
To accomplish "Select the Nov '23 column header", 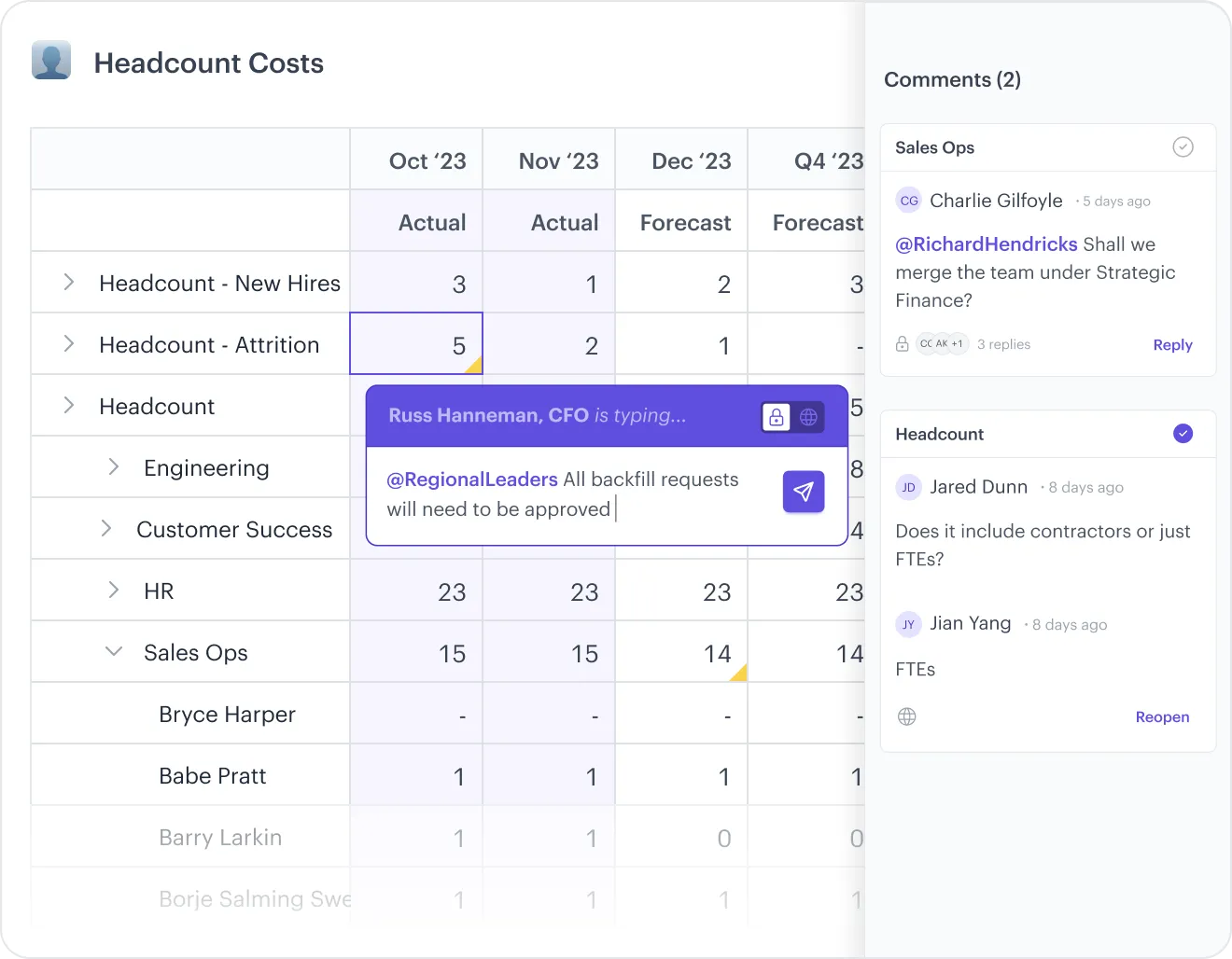I will pyautogui.click(x=549, y=160).
